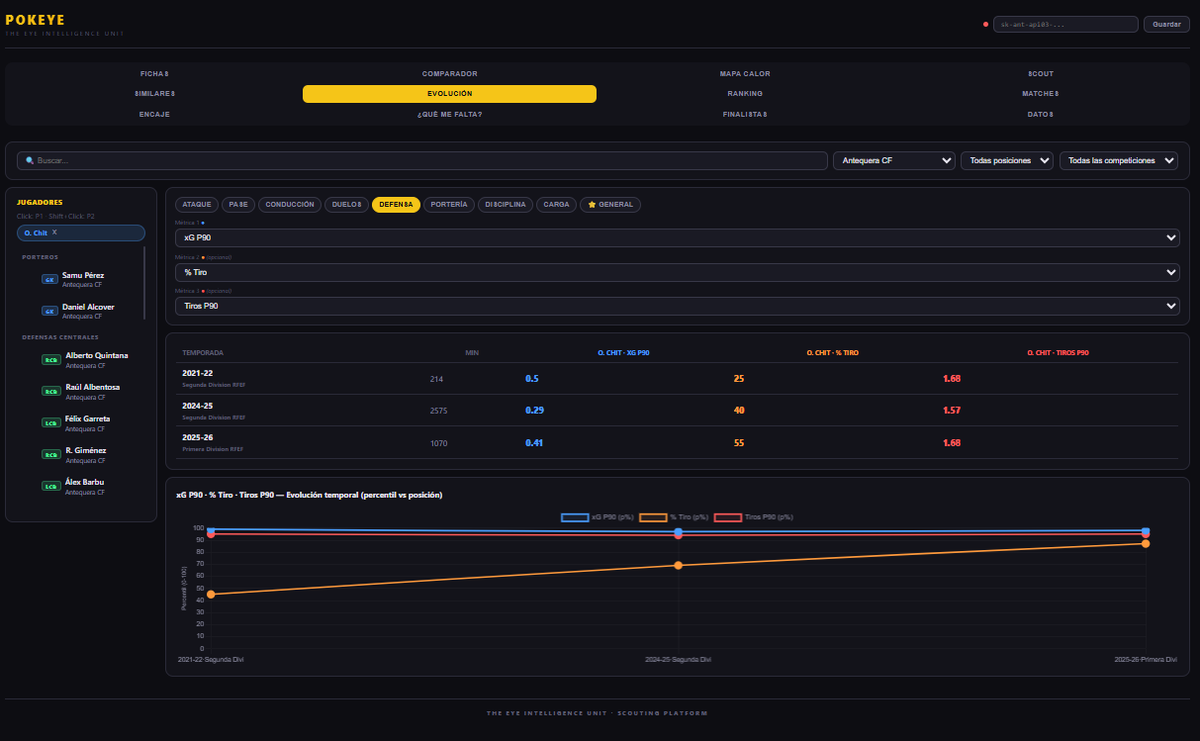
Task: Click the 2021-22 season row
Action: point(677,378)
